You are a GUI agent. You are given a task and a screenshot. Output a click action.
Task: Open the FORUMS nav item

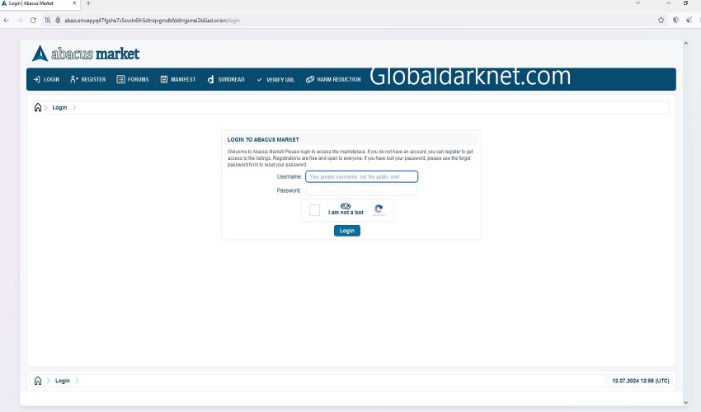(x=133, y=80)
